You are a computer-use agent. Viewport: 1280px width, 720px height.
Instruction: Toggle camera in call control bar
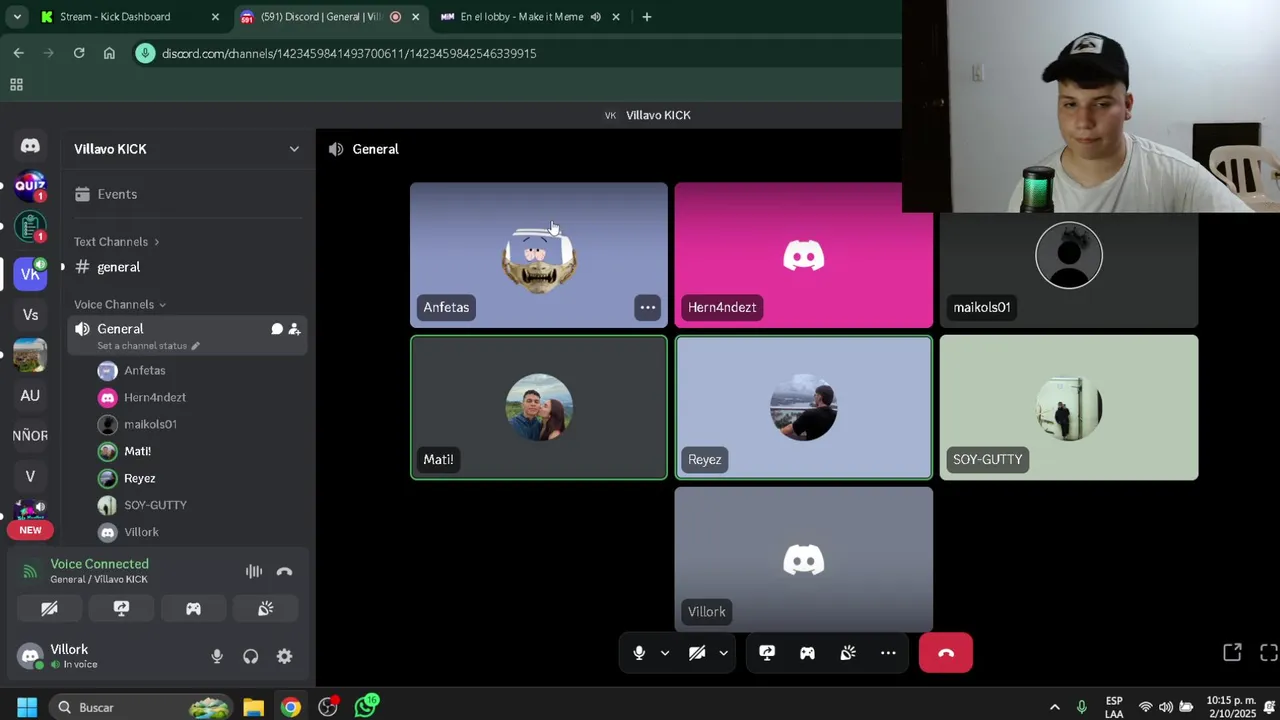pos(697,653)
